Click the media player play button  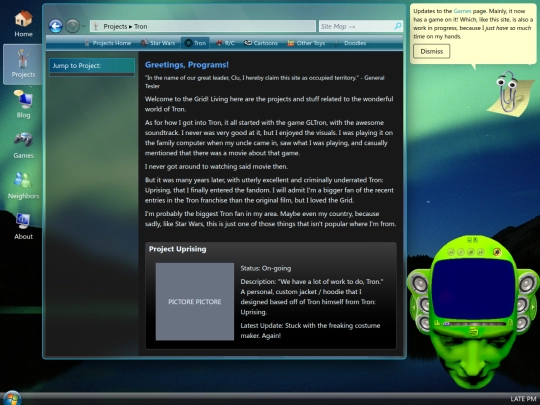coord(461,252)
